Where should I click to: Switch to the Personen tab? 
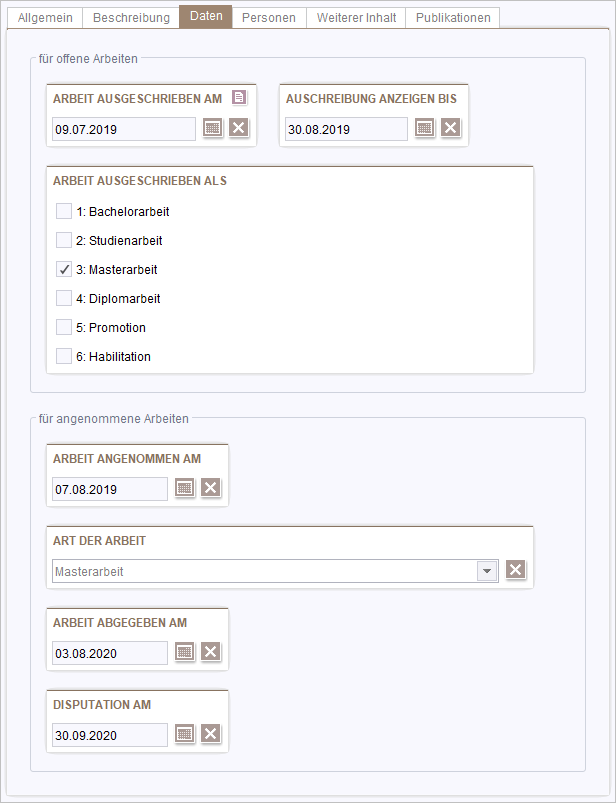[x=269, y=17]
